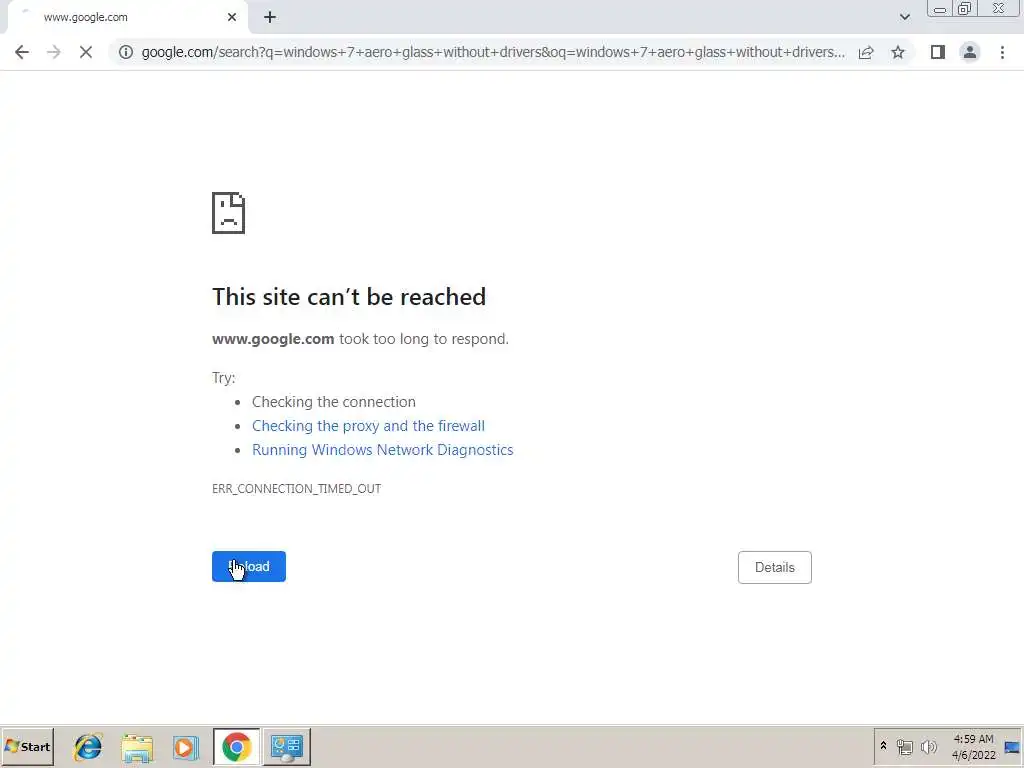
Task: Open the Control Panel taskbar icon
Action: click(287, 747)
